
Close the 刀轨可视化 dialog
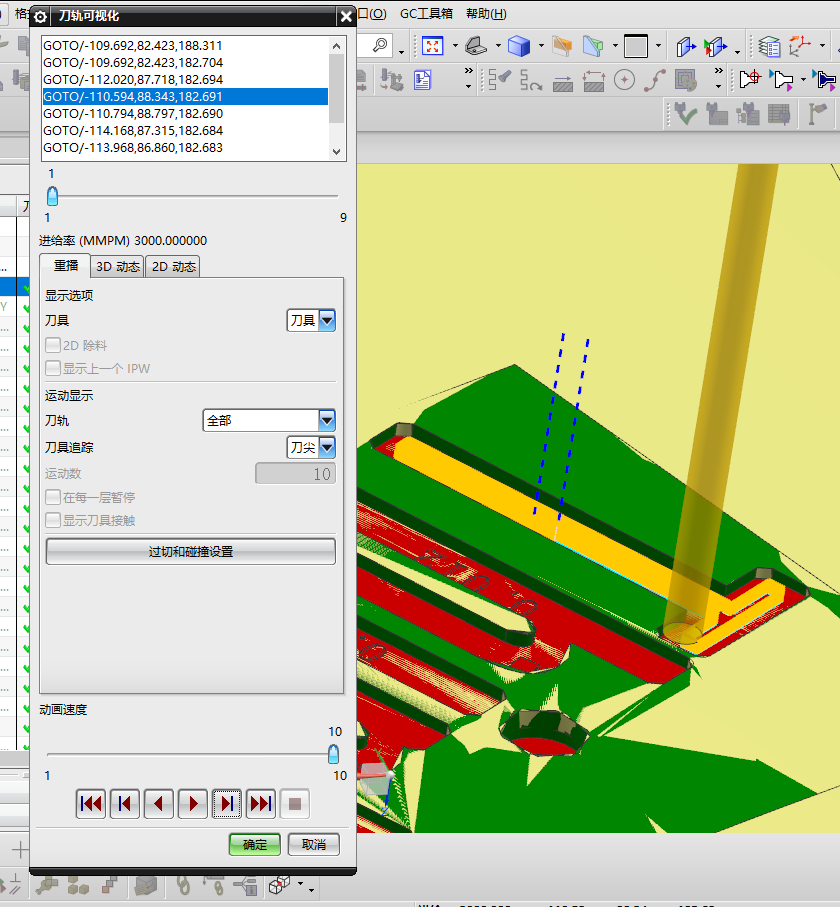click(x=346, y=17)
